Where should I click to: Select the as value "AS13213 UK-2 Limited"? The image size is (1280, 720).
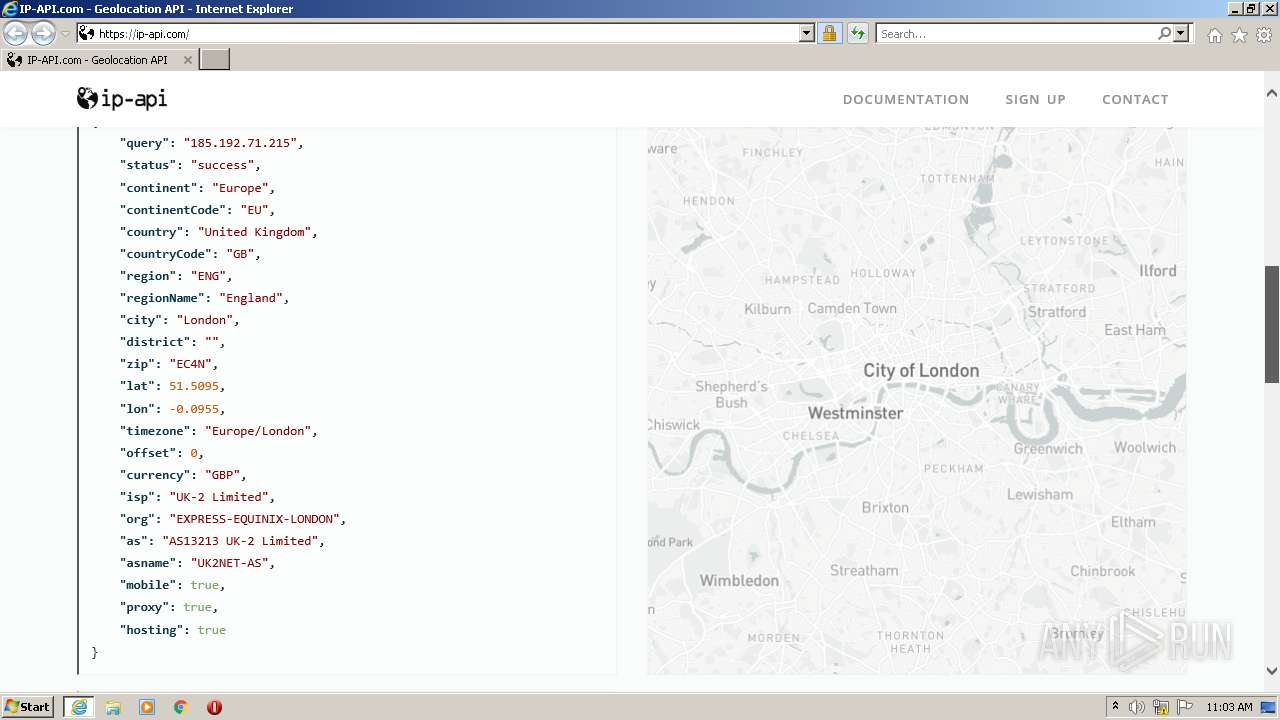click(x=240, y=540)
